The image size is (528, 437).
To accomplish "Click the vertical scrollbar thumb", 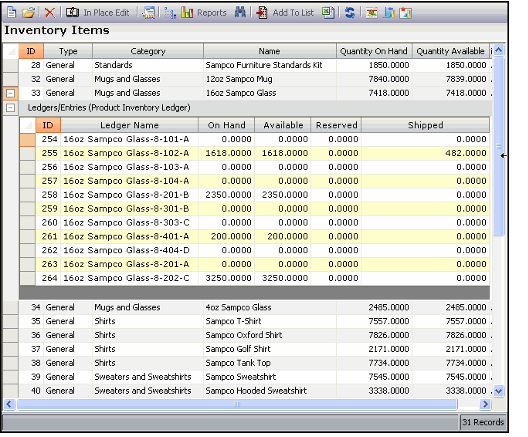I will click(x=498, y=146).
